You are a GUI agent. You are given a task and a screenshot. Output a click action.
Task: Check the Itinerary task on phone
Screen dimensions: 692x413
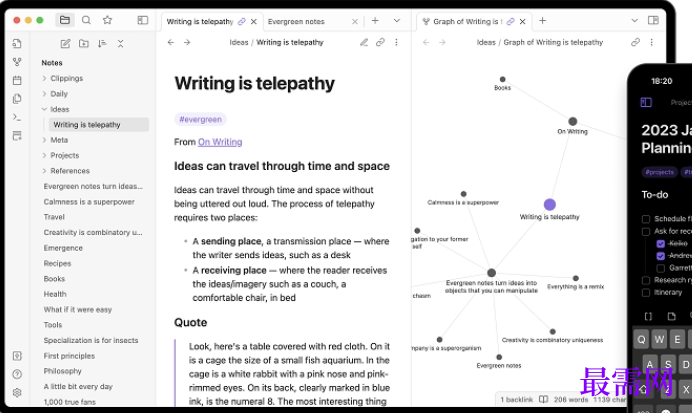pos(646,293)
